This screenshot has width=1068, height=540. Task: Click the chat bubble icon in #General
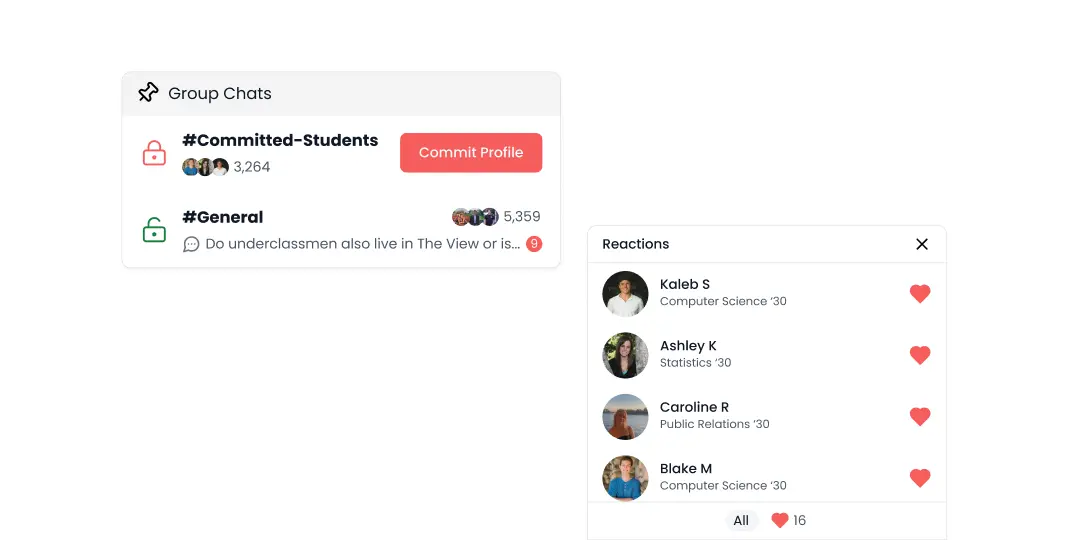[191, 244]
